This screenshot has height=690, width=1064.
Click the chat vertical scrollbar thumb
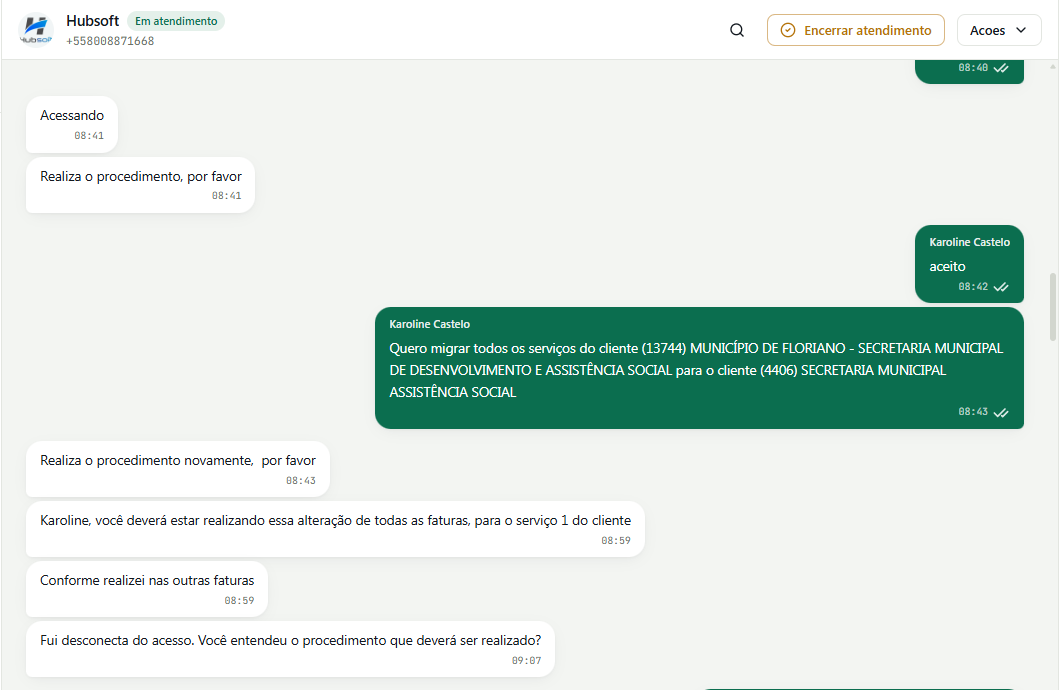(x=1053, y=307)
